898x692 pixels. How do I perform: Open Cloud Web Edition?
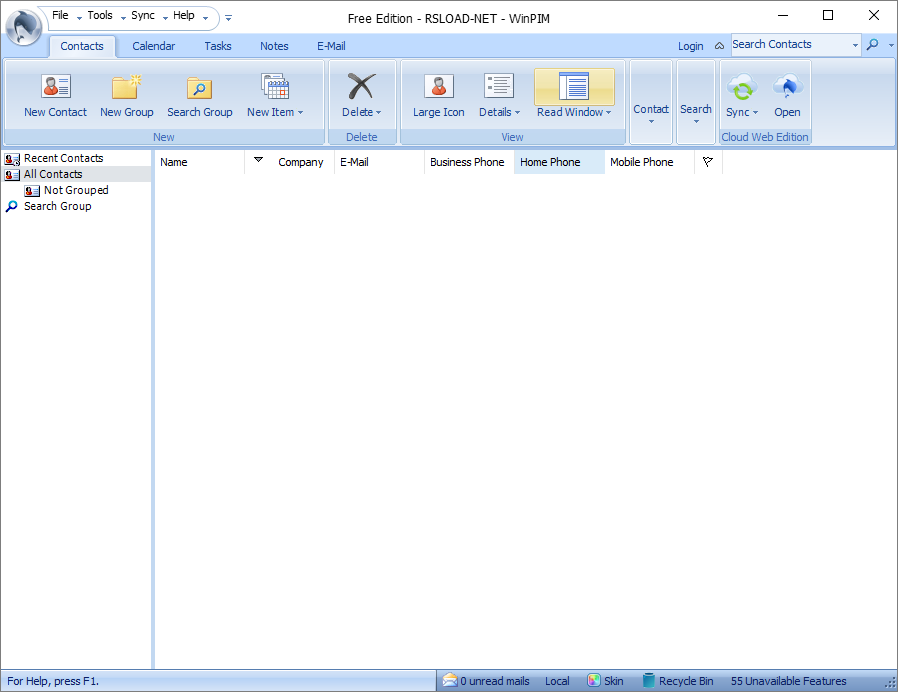(x=787, y=96)
